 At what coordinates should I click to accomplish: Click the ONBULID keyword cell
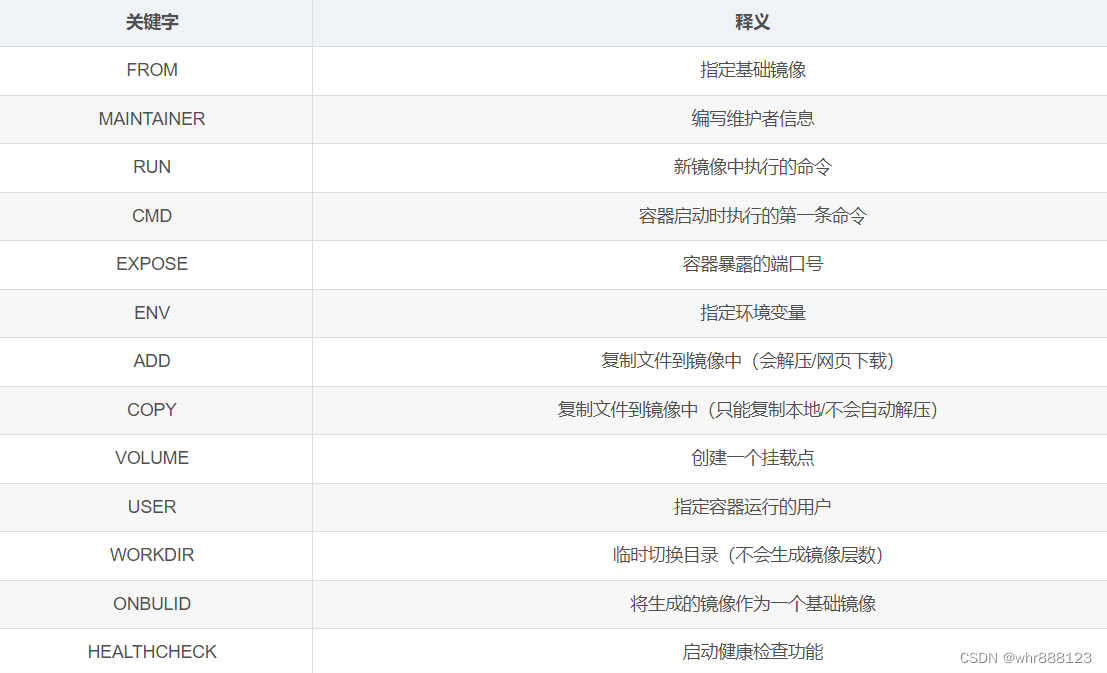pyautogui.click(x=152, y=604)
